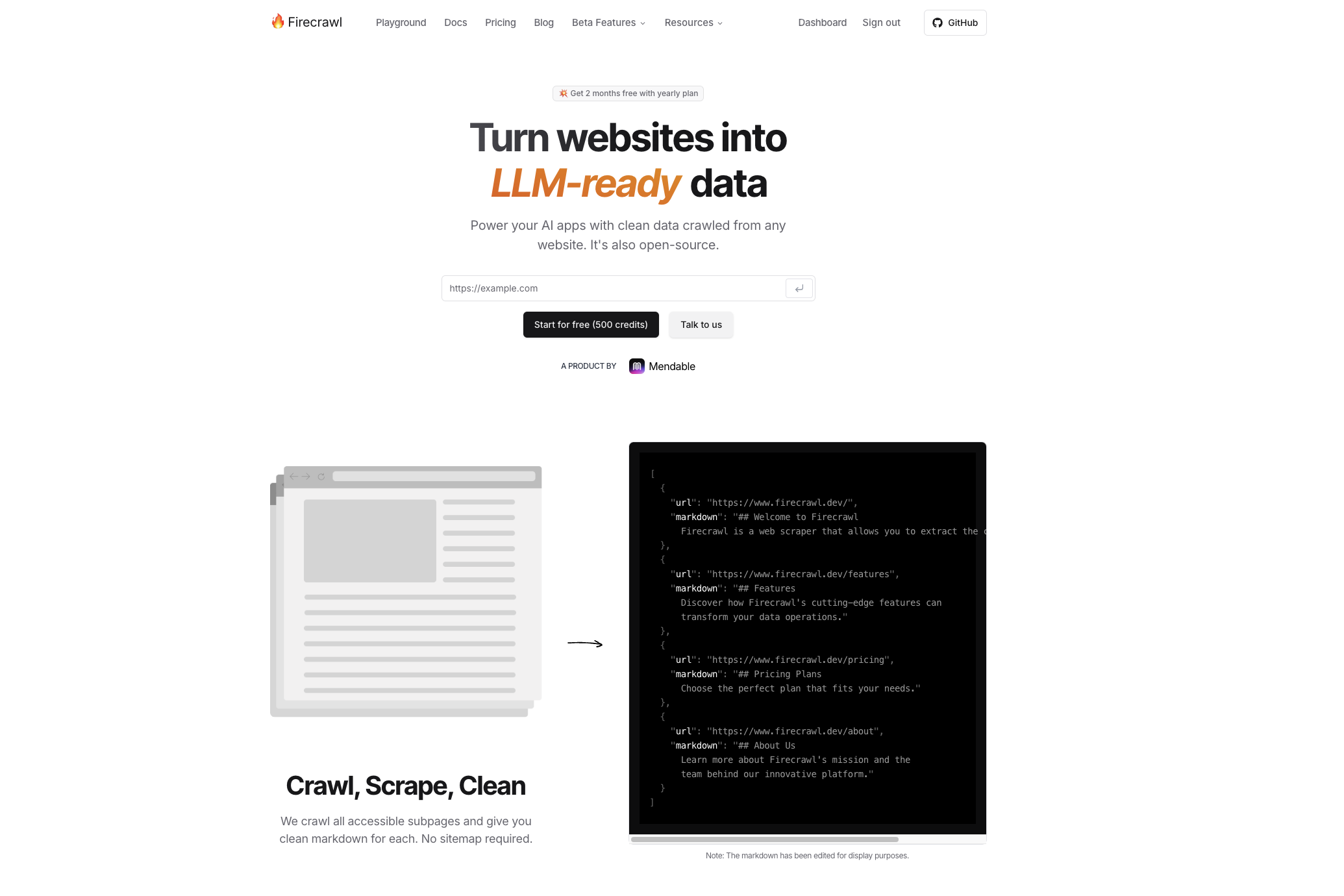The width and height of the screenshot is (1344, 896).
Task: Expand the Resources dropdown menu
Action: click(692, 22)
